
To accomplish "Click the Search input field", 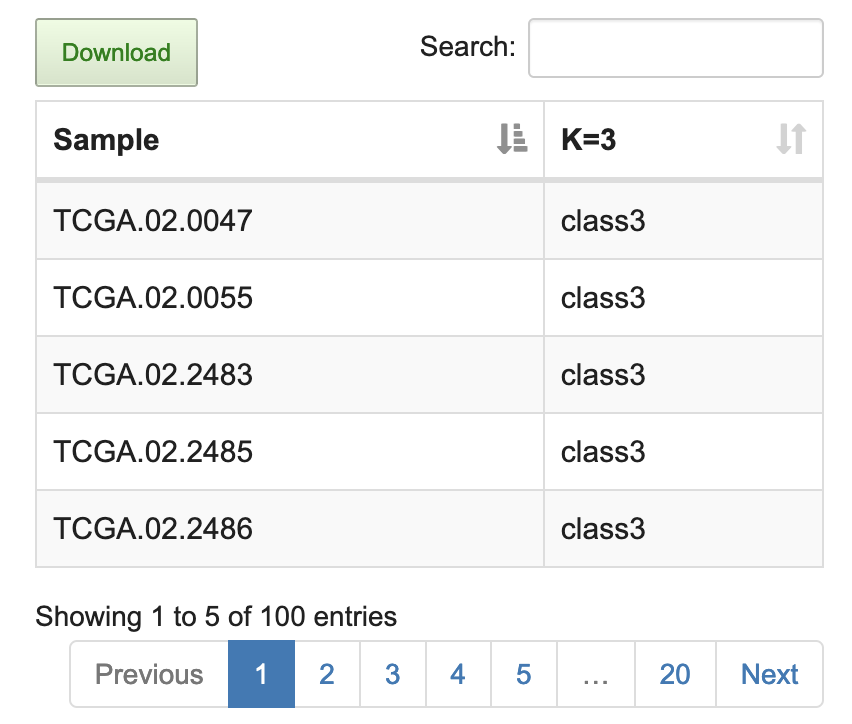I will (x=675, y=48).
